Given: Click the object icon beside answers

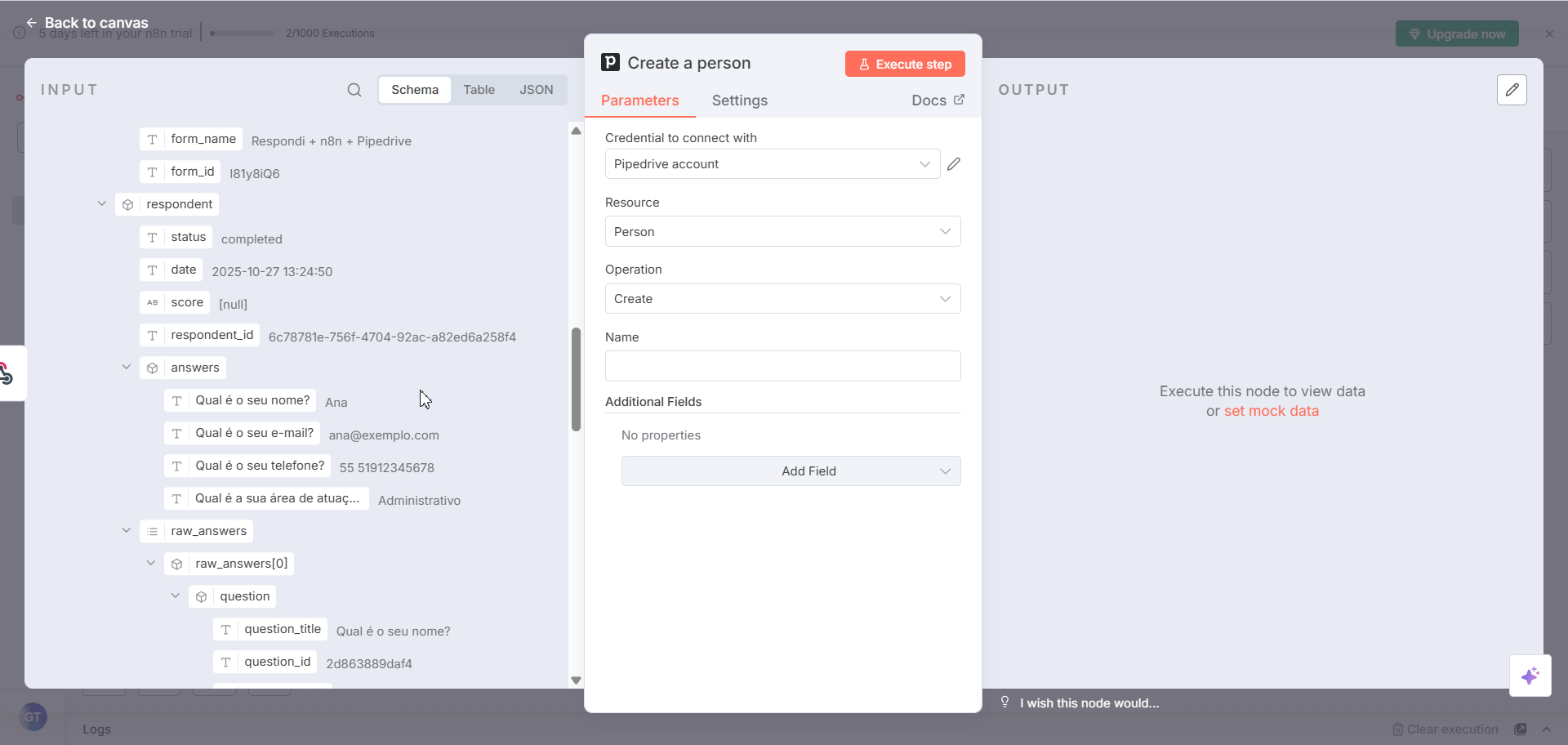Looking at the screenshot, I should [x=153, y=368].
